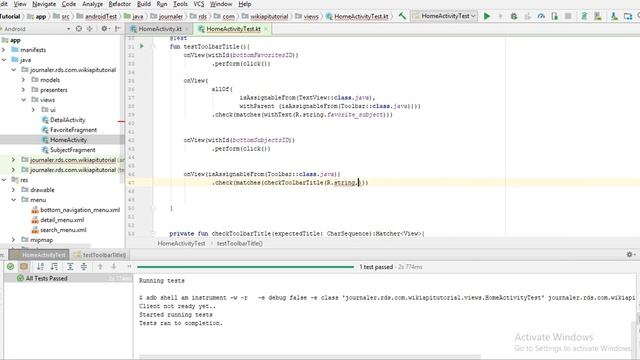Click the hide Project panel icon

117,29
